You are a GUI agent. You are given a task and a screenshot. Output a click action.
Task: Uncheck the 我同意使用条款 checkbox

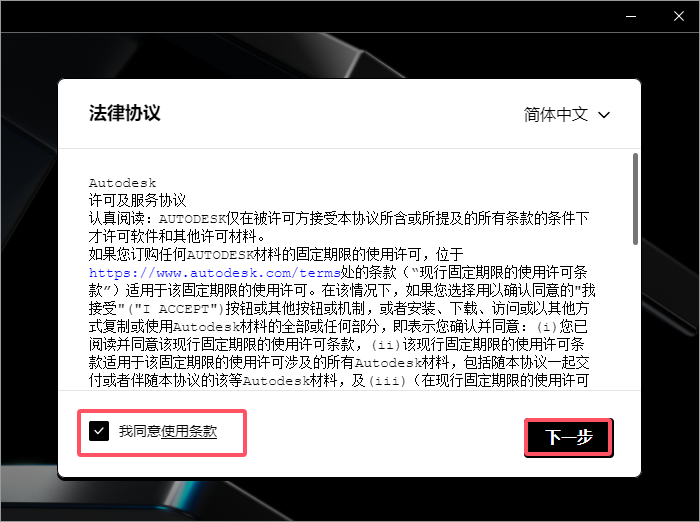pos(99,431)
